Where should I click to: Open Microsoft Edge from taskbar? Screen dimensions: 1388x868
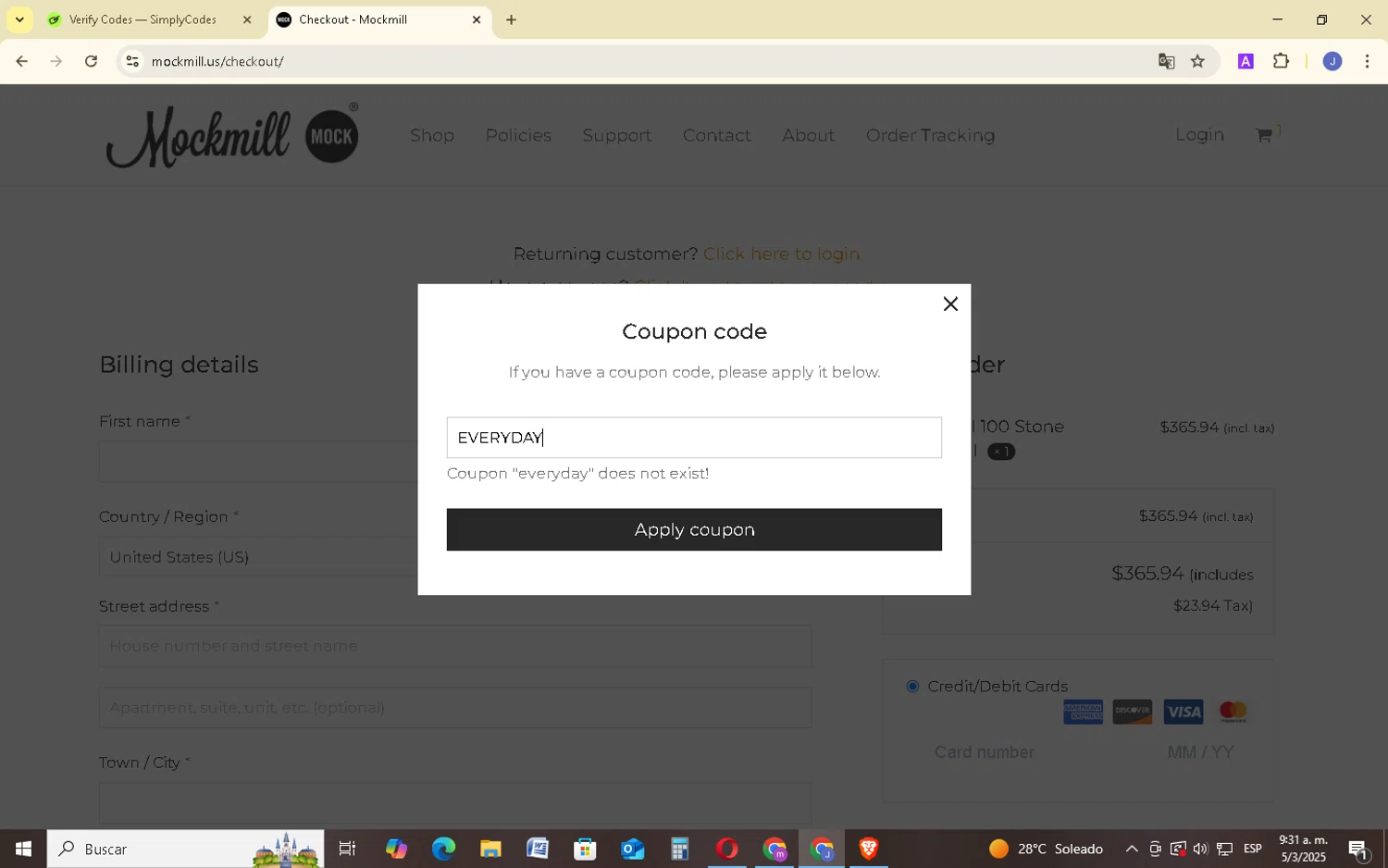443,849
